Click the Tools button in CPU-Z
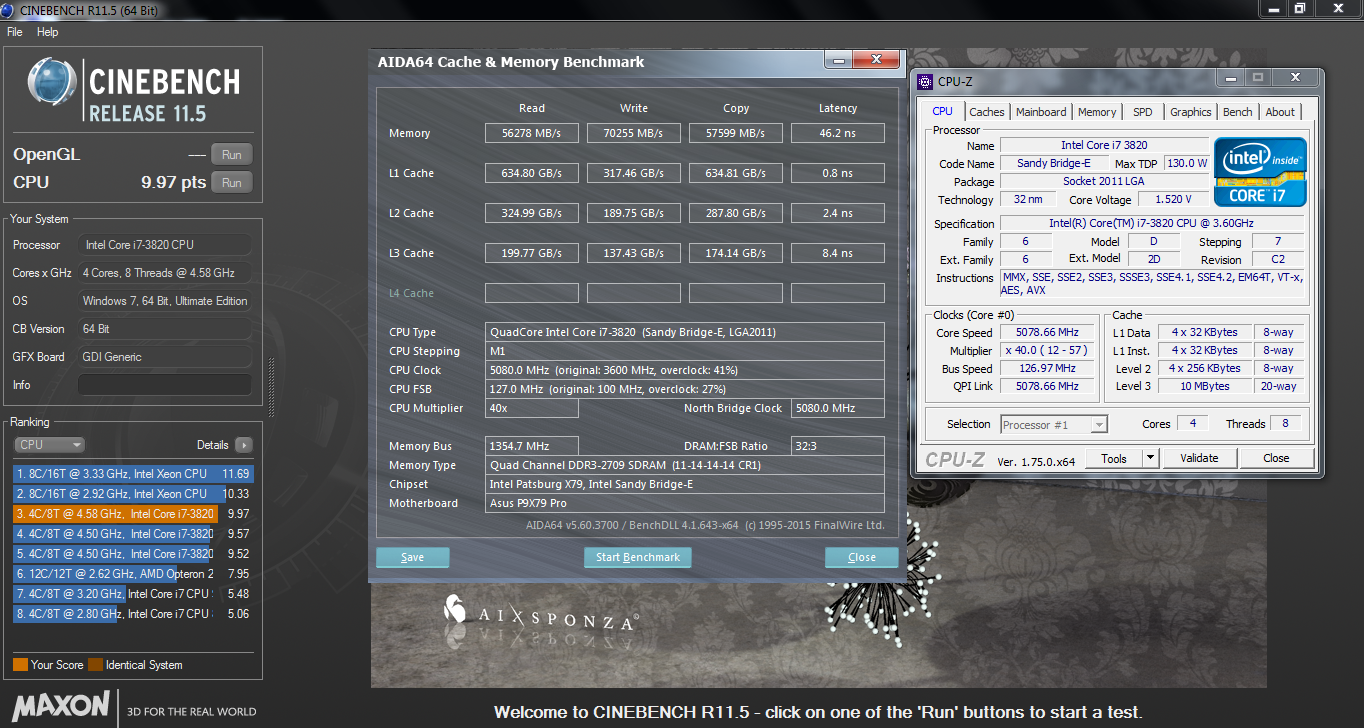This screenshot has width=1364, height=728. 1114,458
